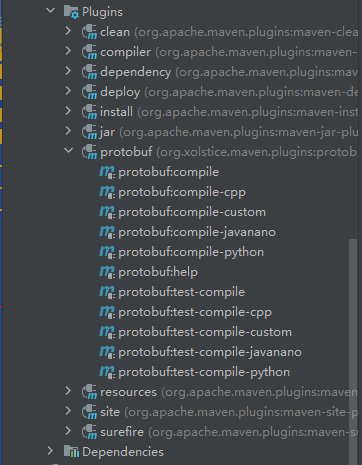Click the protobuf:help goal icon
Image resolution: width=362 pixels, height=465 pixels.
tap(107, 272)
